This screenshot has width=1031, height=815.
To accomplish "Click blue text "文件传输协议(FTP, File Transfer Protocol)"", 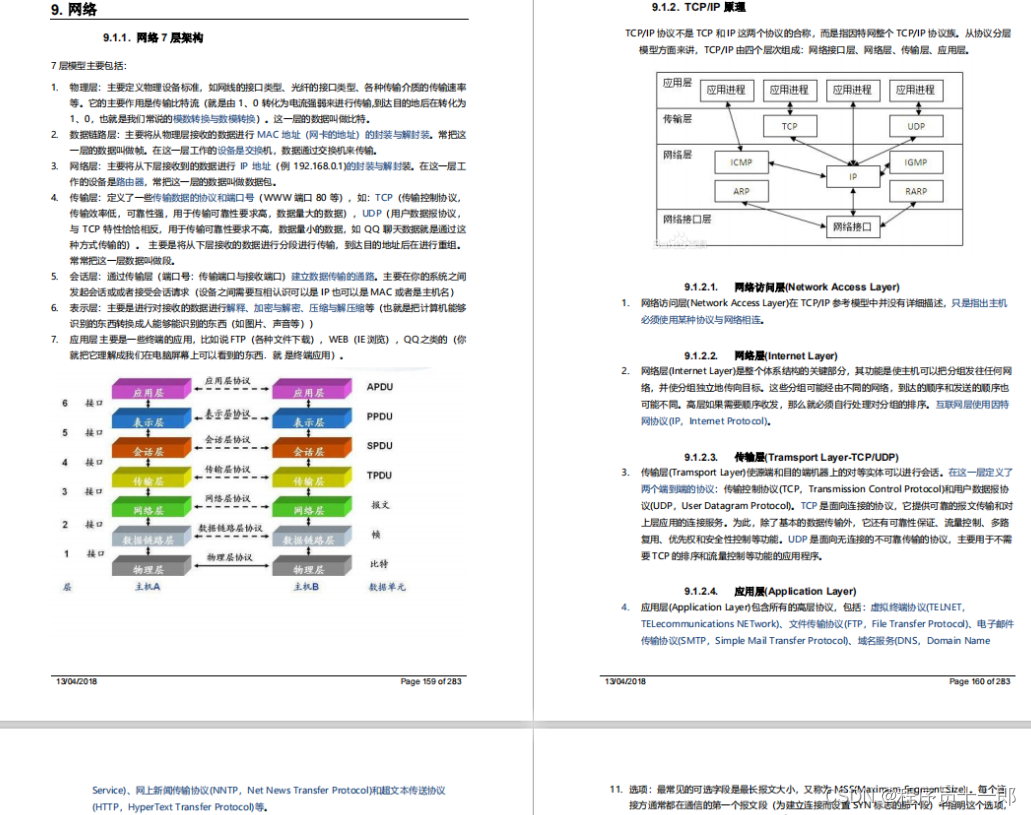I will pos(879,624).
